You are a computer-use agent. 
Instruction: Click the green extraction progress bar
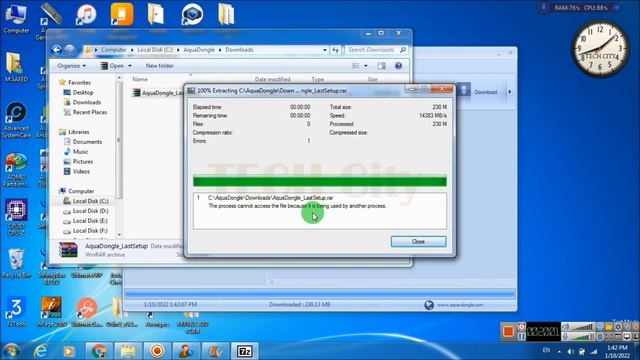(x=320, y=181)
